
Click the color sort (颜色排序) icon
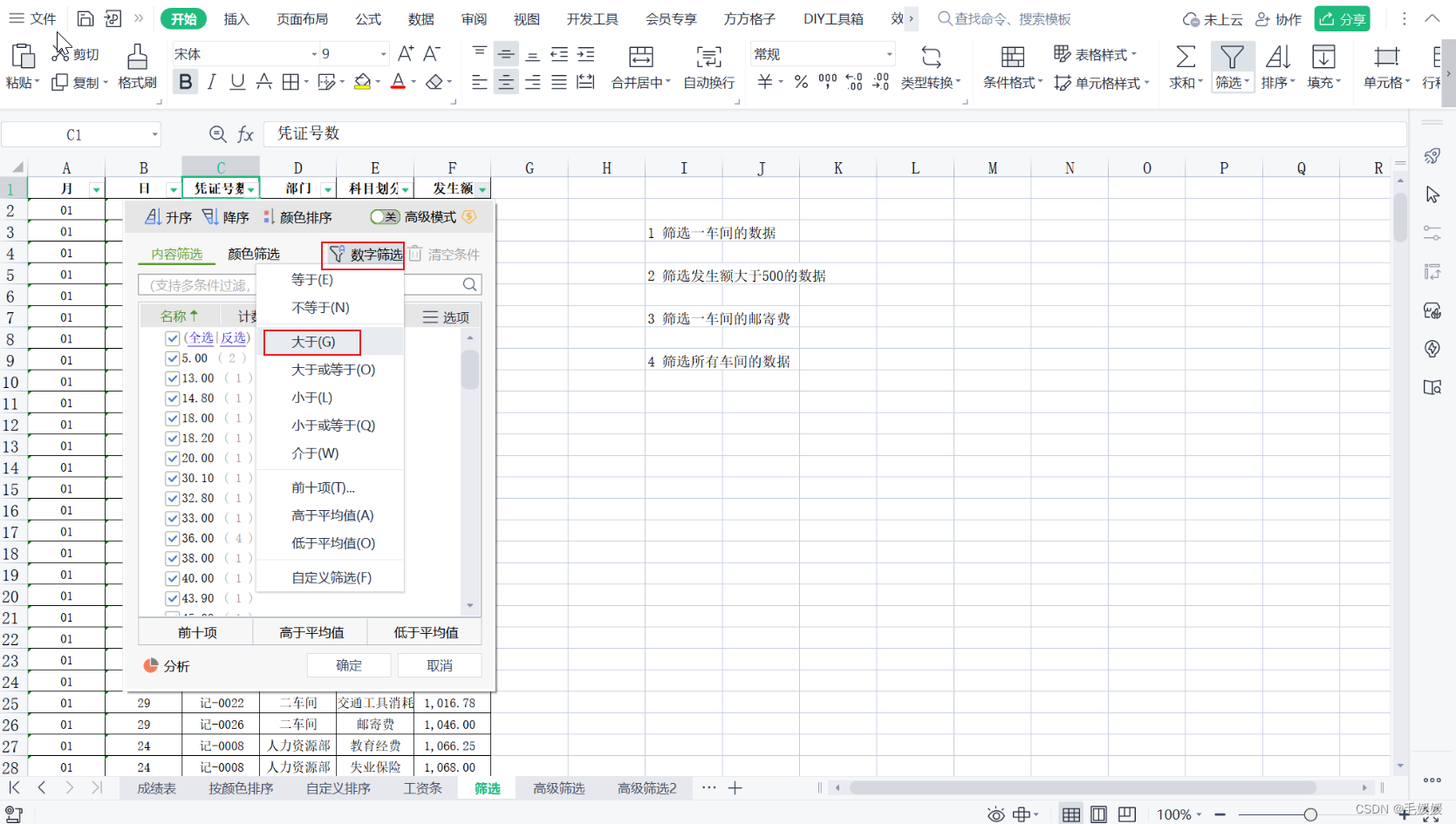point(269,217)
